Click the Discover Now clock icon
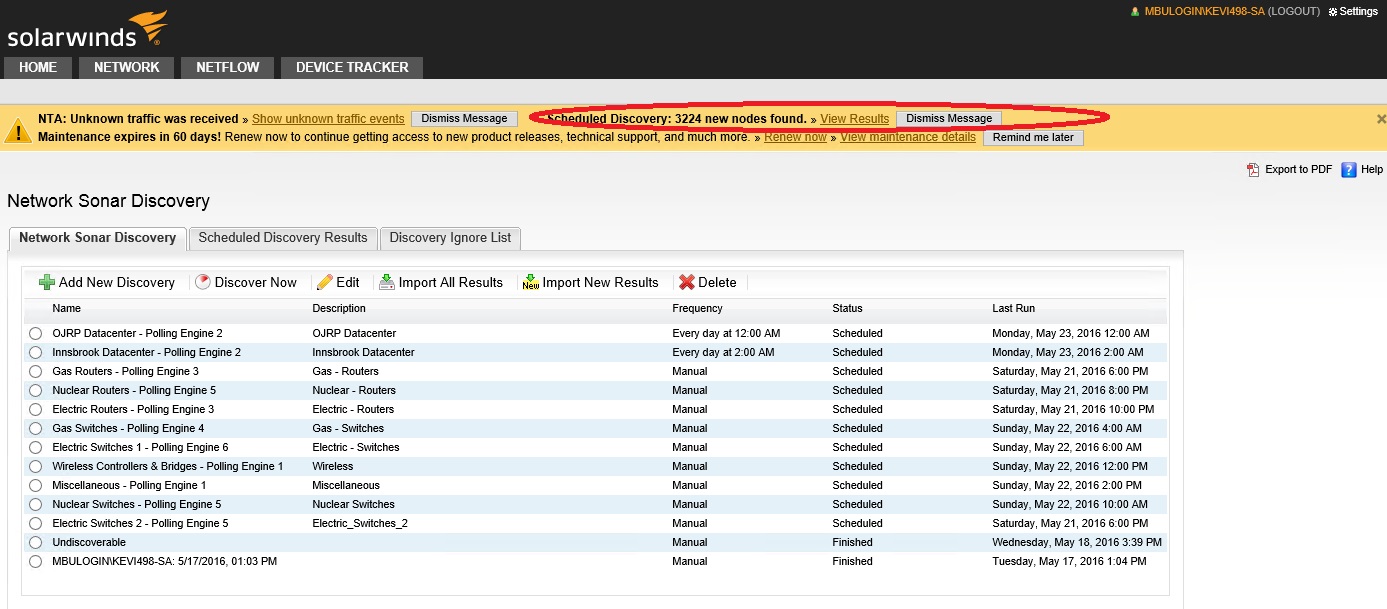 coord(203,283)
